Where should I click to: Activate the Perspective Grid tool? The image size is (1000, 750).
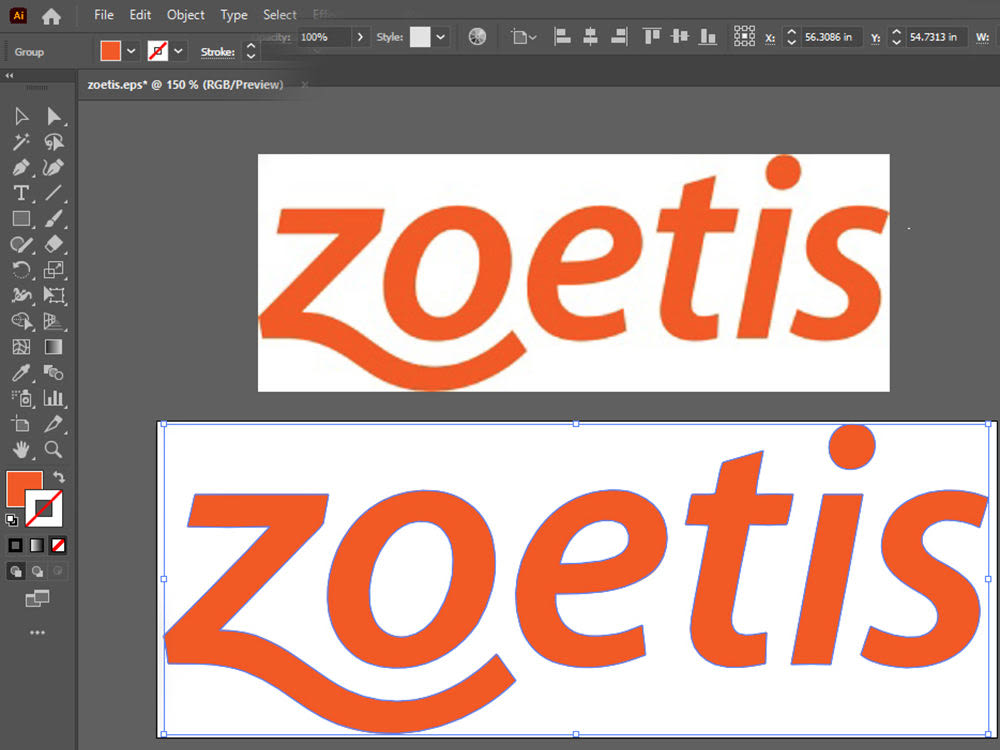click(x=54, y=321)
